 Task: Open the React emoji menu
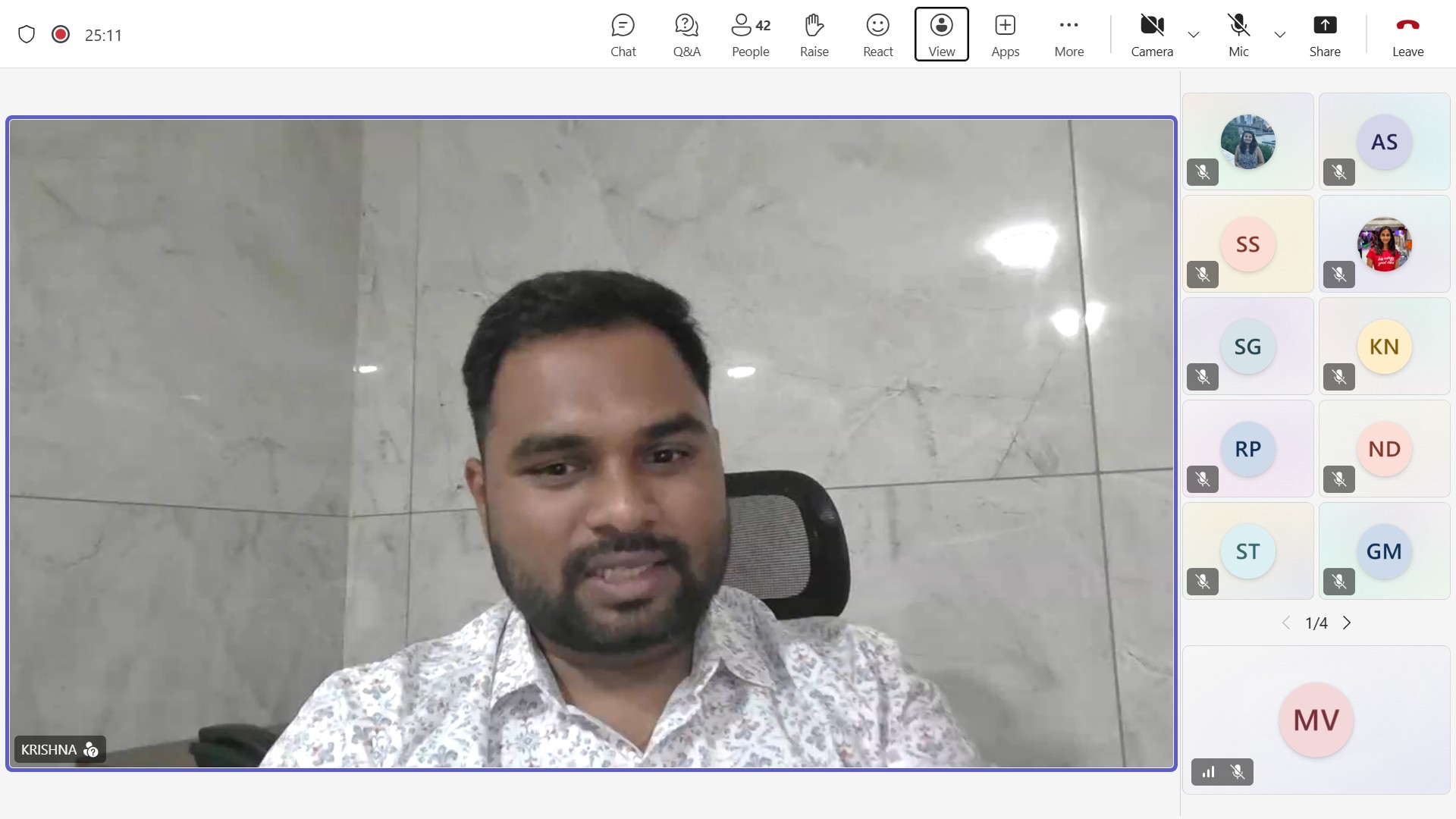pos(877,35)
